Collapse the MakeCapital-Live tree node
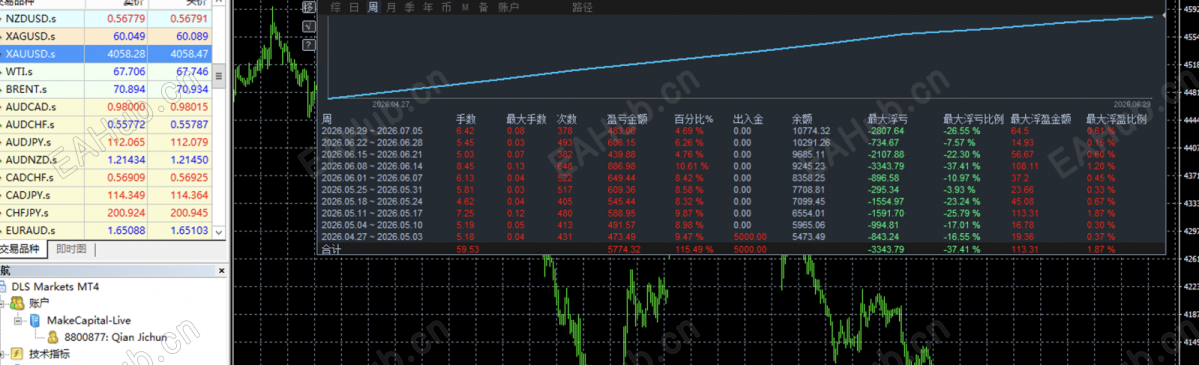Viewport: 1199px width, 365px height. (18, 321)
